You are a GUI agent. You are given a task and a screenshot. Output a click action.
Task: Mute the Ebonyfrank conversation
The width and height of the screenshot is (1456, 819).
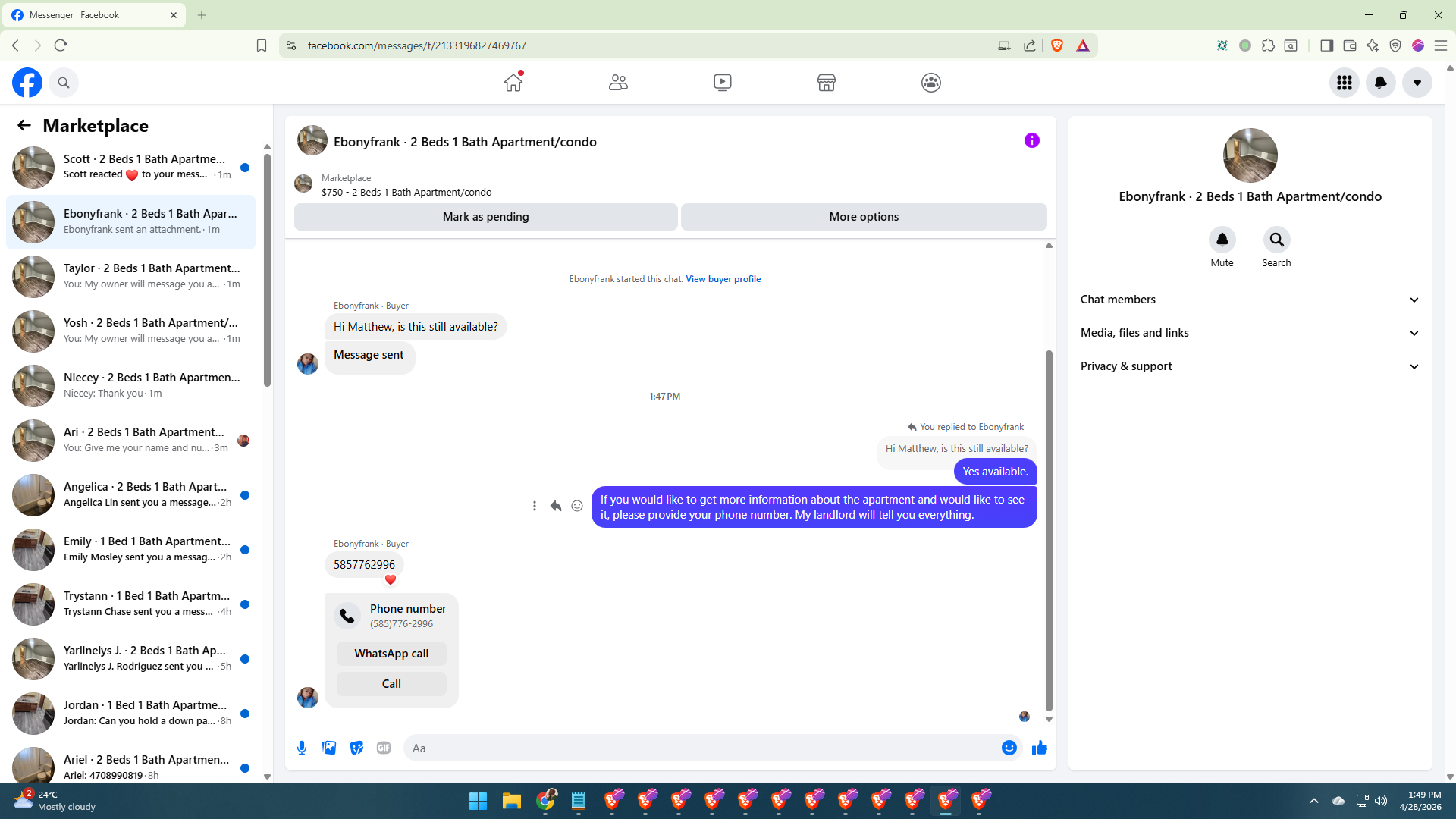coord(1222,240)
